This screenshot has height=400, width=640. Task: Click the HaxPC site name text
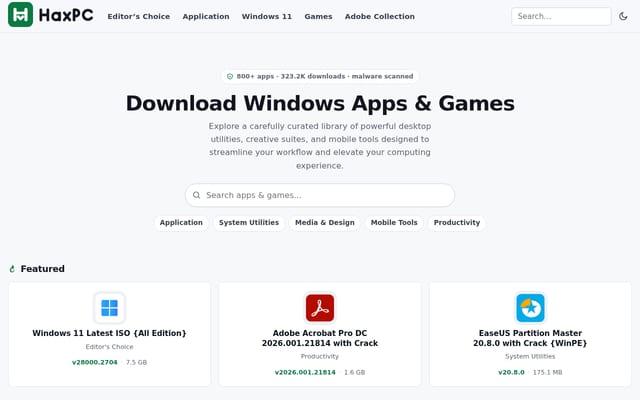coord(66,16)
